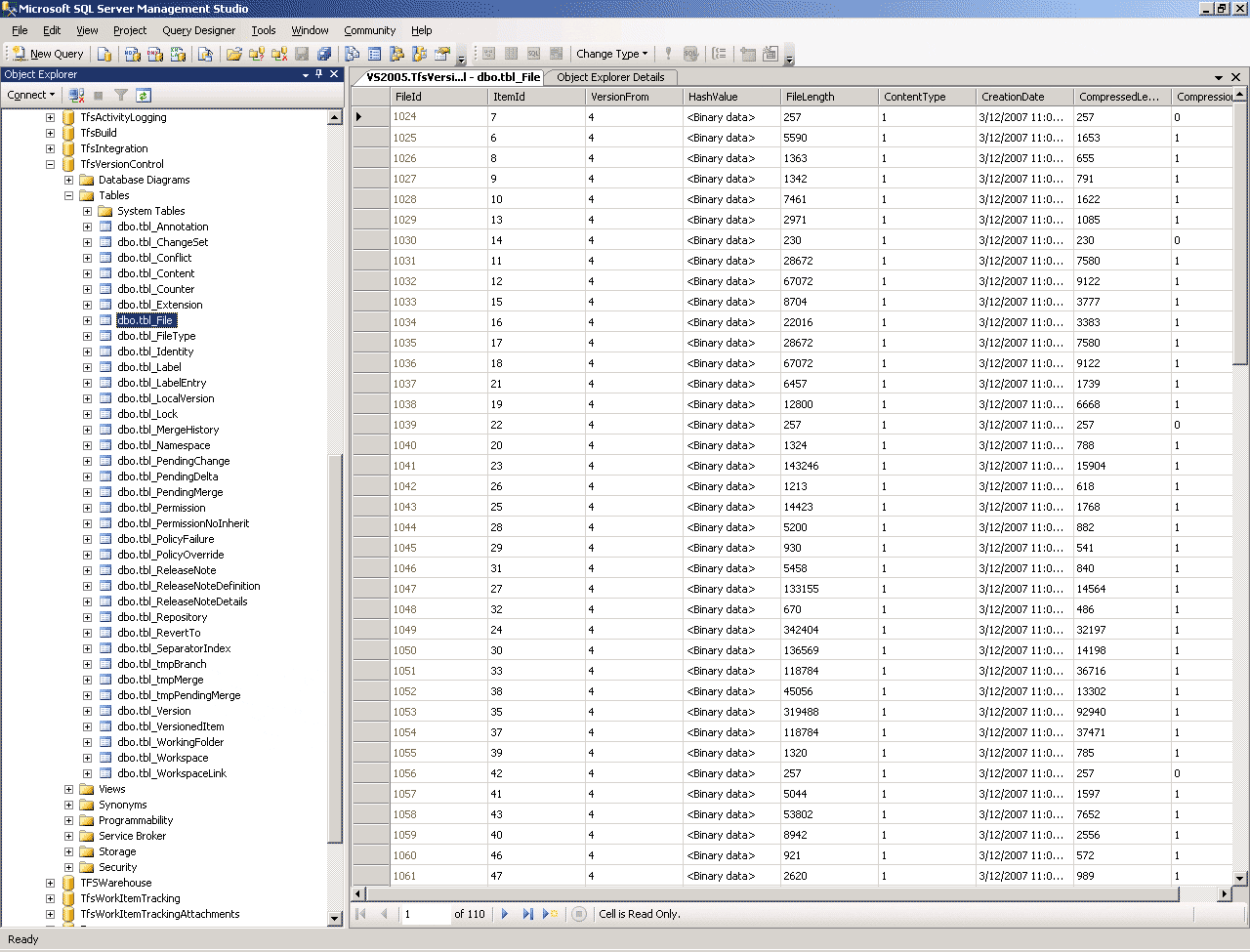Image resolution: width=1250 pixels, height=952 pixels.
Task: Jump to last row in navigator
Action: coord(527,914)
